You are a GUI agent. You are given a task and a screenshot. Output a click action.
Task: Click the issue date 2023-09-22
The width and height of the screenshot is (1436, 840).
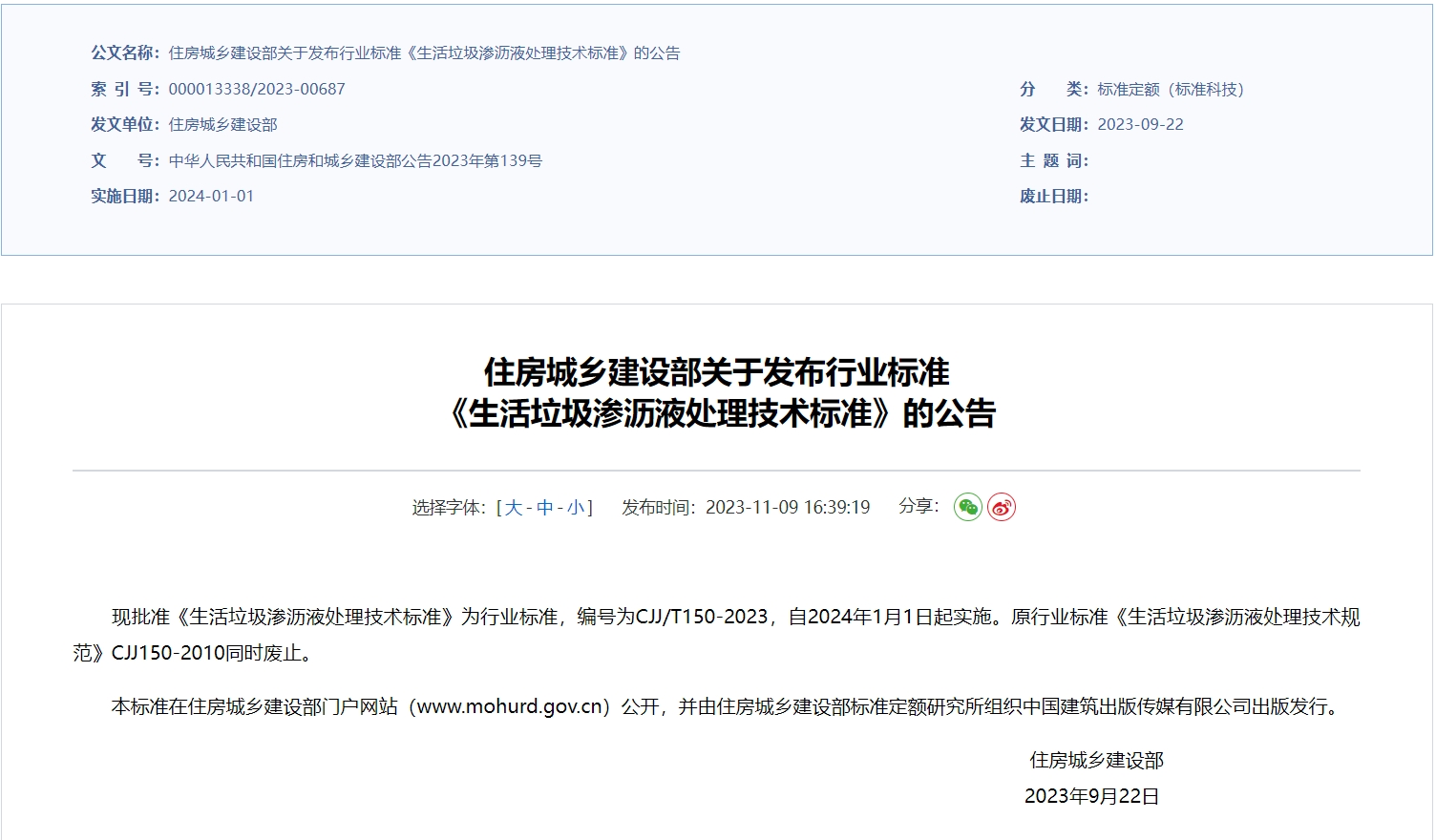(1141, 124)
